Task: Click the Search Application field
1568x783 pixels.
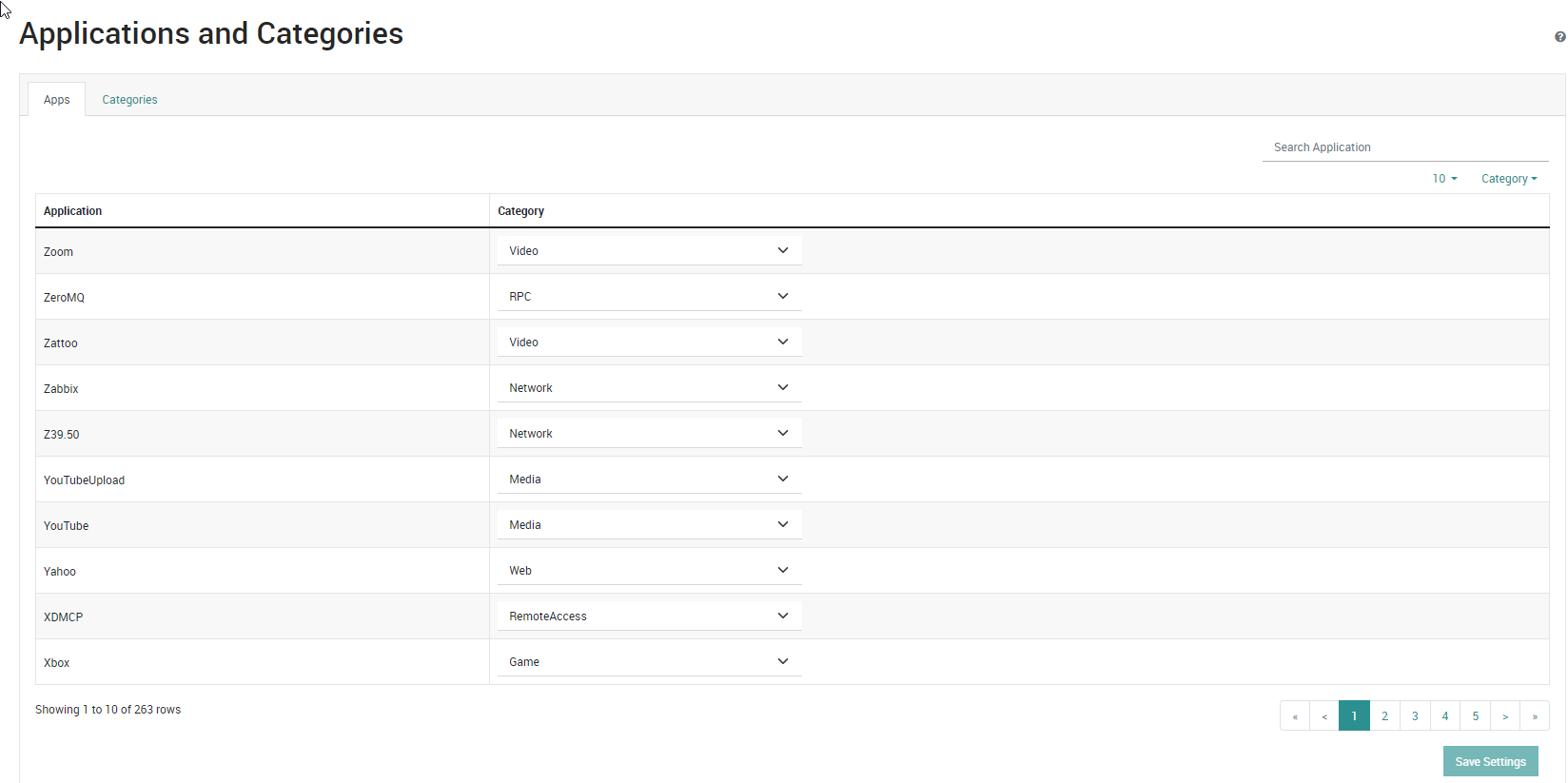Action: (x=1404, y=147)
